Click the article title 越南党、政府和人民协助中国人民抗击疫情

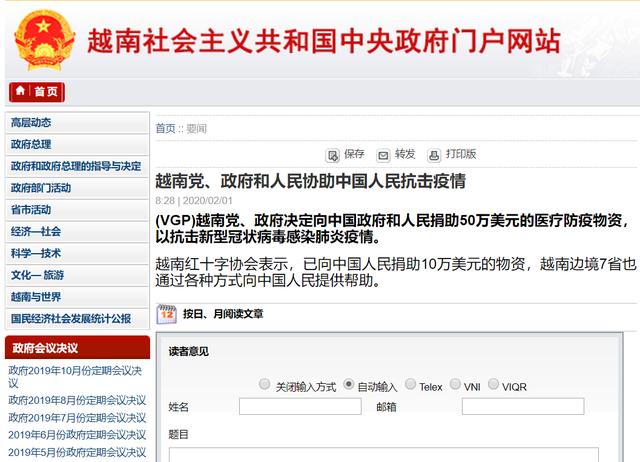pyautogui.click(x=311, y=181)
